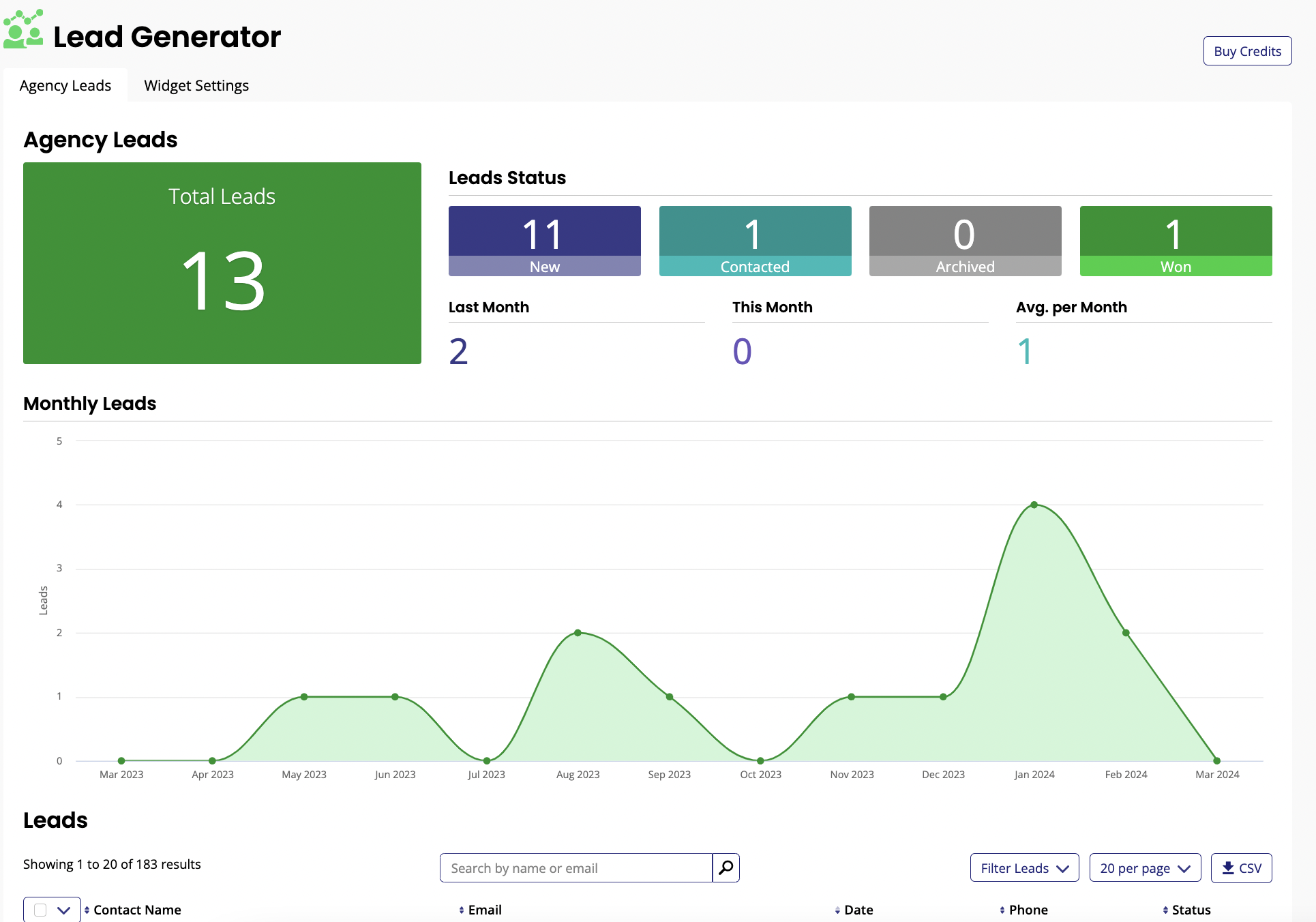Click the Won leads status tile
Screen dimensions: 1316x922
(x=1175, y=240)
